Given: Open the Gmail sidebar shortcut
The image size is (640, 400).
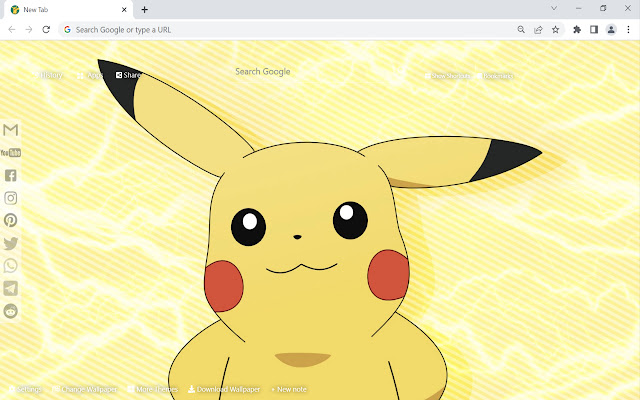Looking at the screenshot, I should [x=11, y=130].
